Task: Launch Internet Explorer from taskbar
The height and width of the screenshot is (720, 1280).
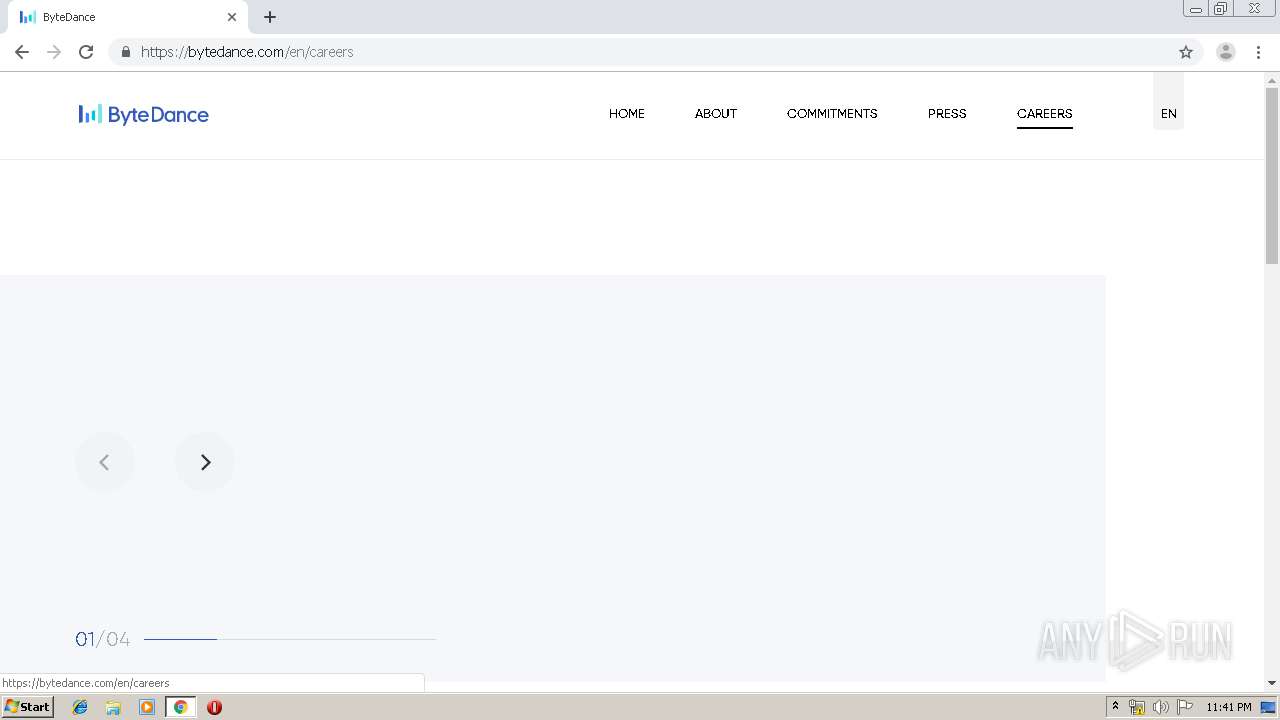Action: click(x=80, y=707)
